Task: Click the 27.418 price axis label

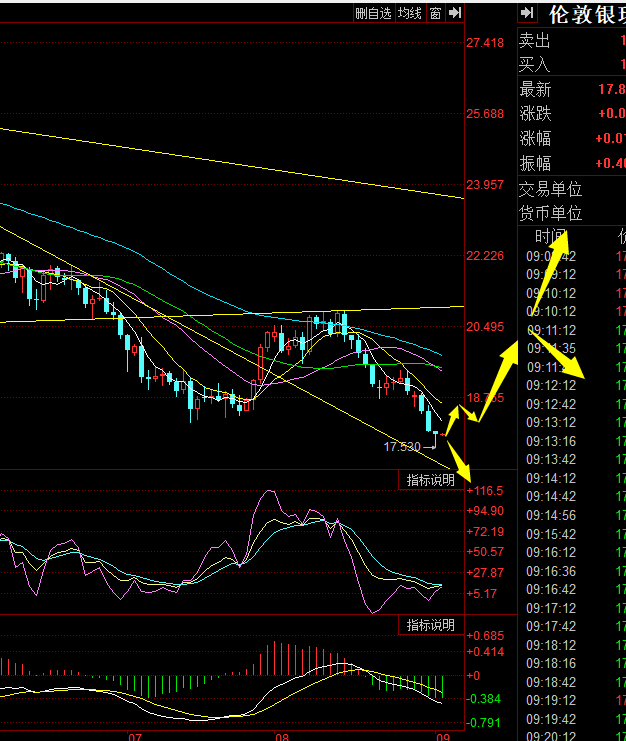Action: 485,43
